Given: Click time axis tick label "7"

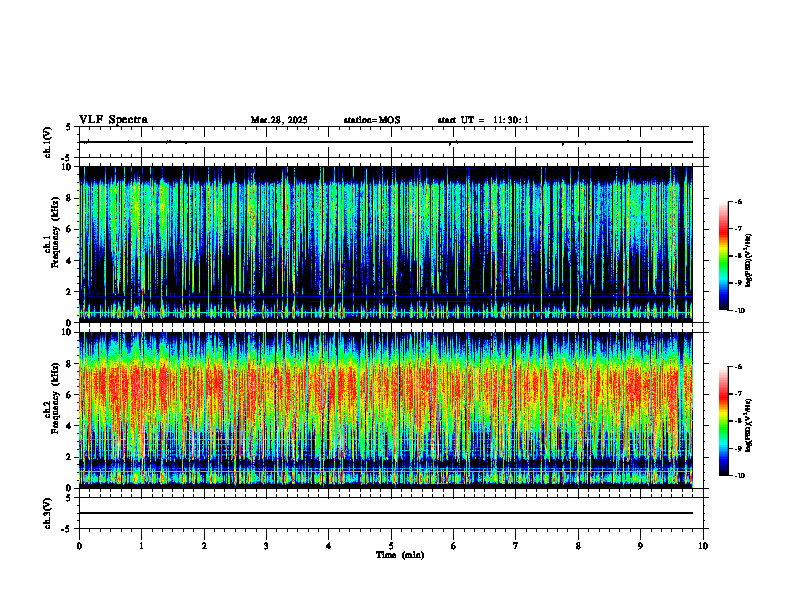Looking at the screenshot, I should 516,546.
